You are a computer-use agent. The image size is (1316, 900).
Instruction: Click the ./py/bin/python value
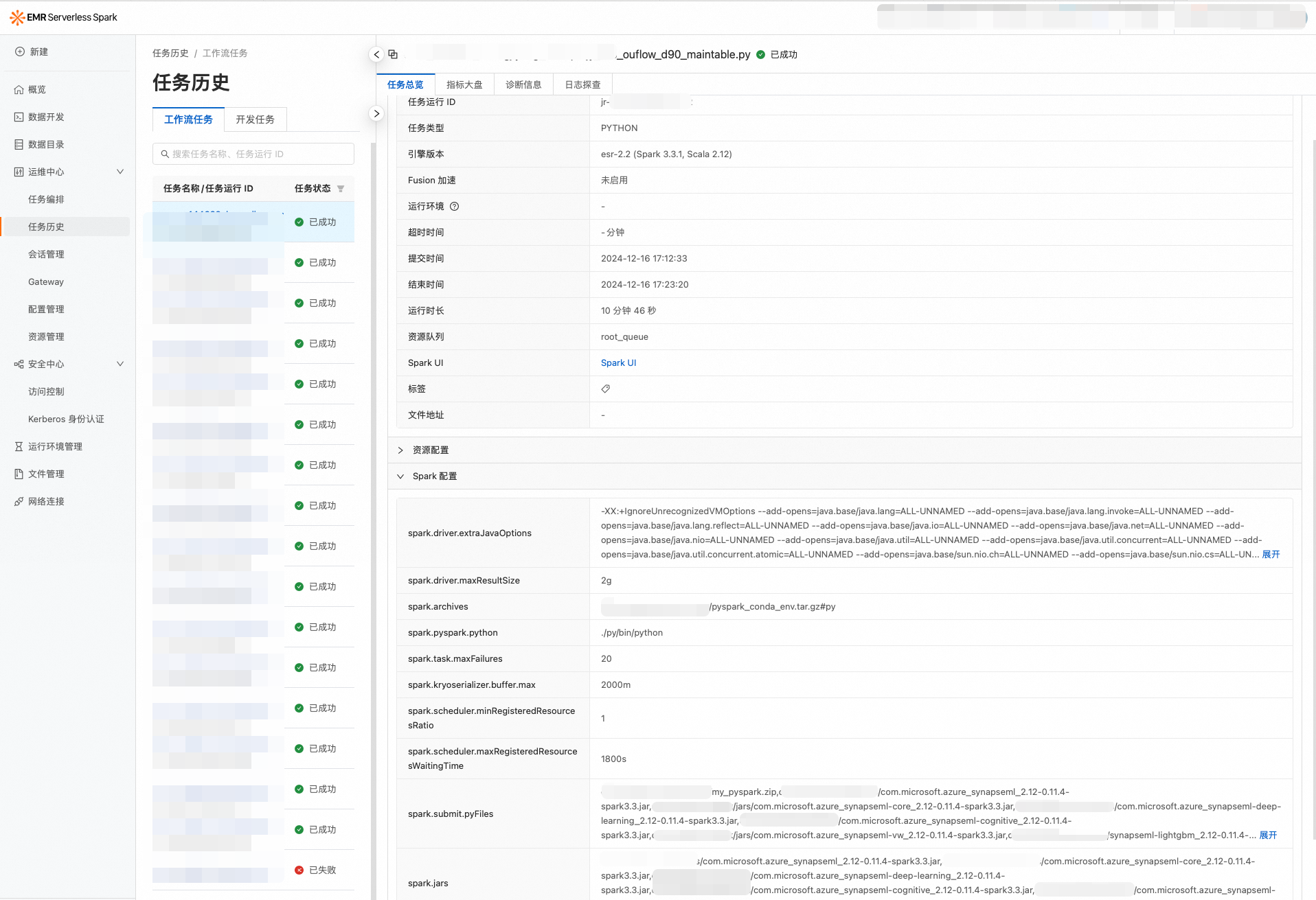point(632,633)
